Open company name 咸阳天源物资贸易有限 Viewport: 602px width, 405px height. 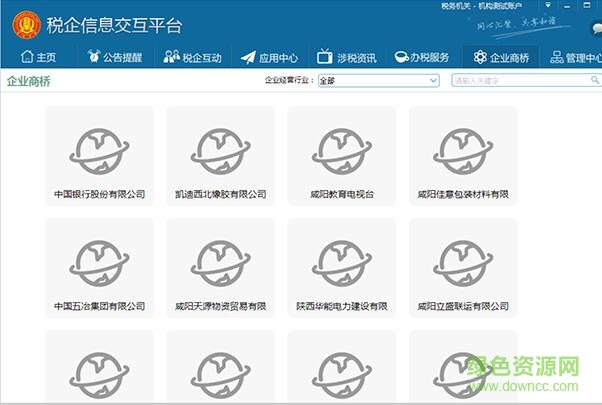click(221, 306)
